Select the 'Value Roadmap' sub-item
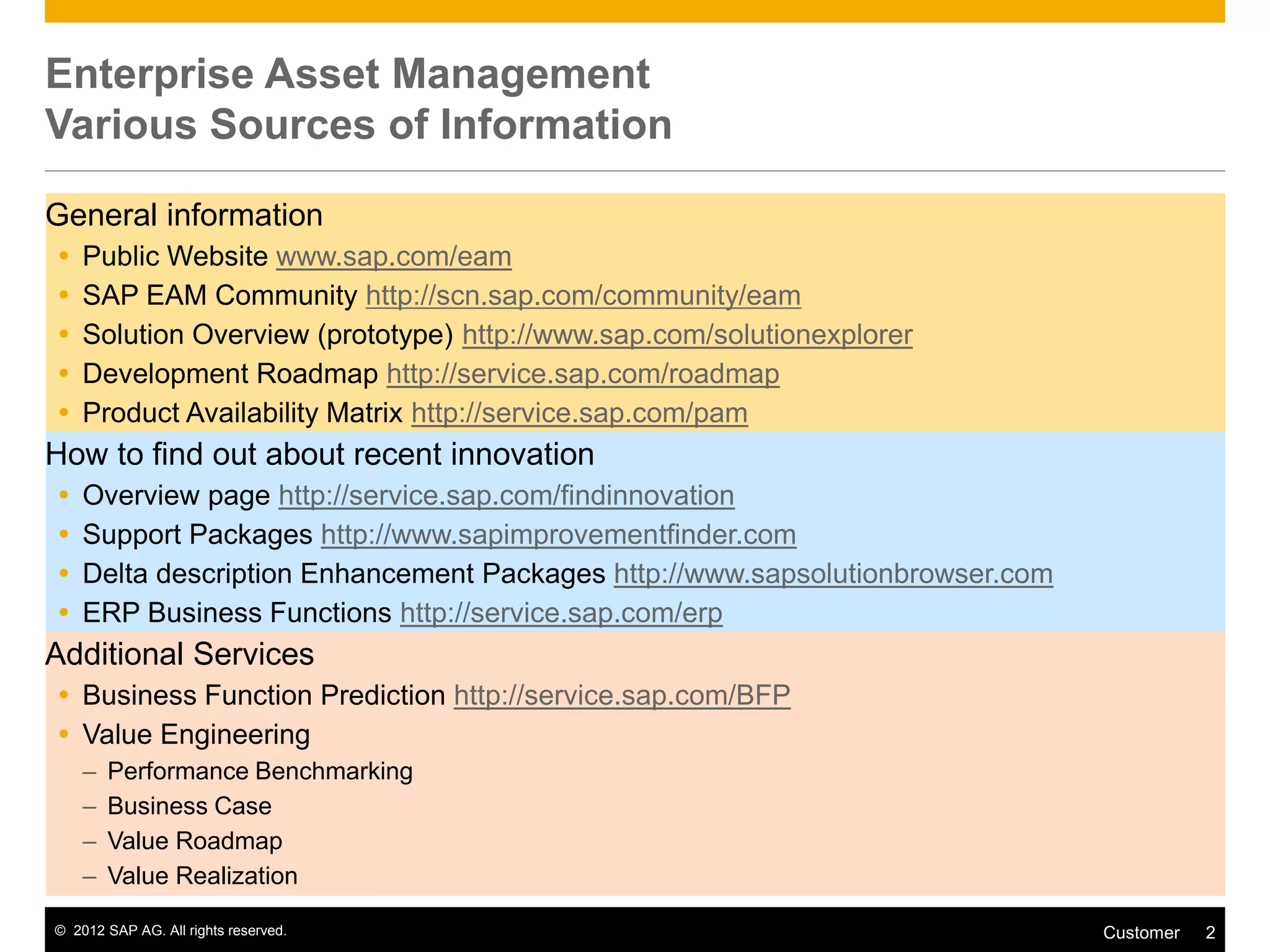The image size is (1270, 952). tap(195, 841)
